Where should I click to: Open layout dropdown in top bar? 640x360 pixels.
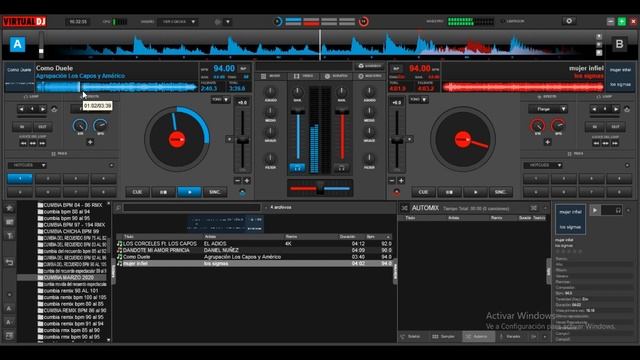(x=178, y=22)
